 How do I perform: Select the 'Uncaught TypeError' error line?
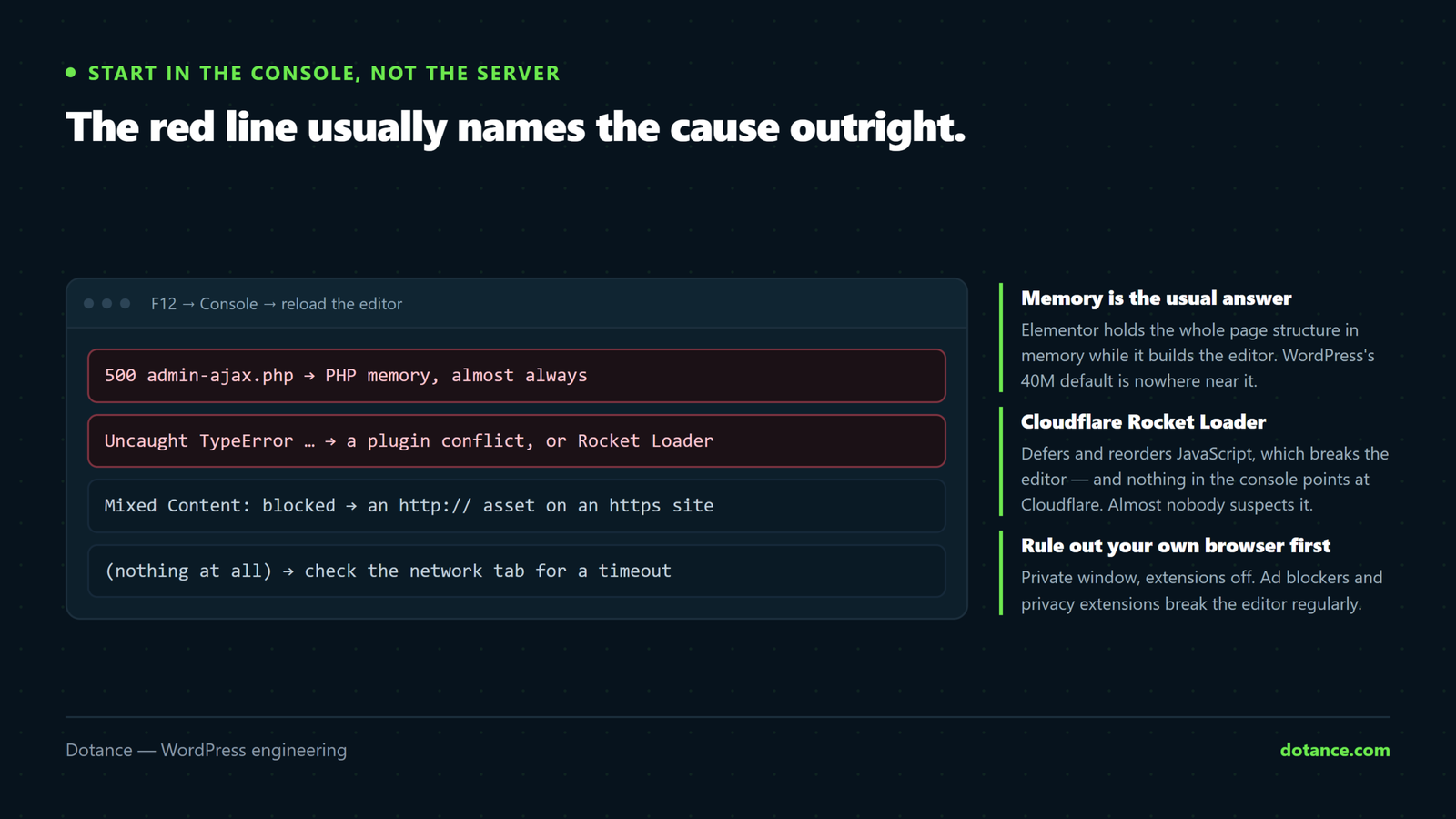(517, 441)
